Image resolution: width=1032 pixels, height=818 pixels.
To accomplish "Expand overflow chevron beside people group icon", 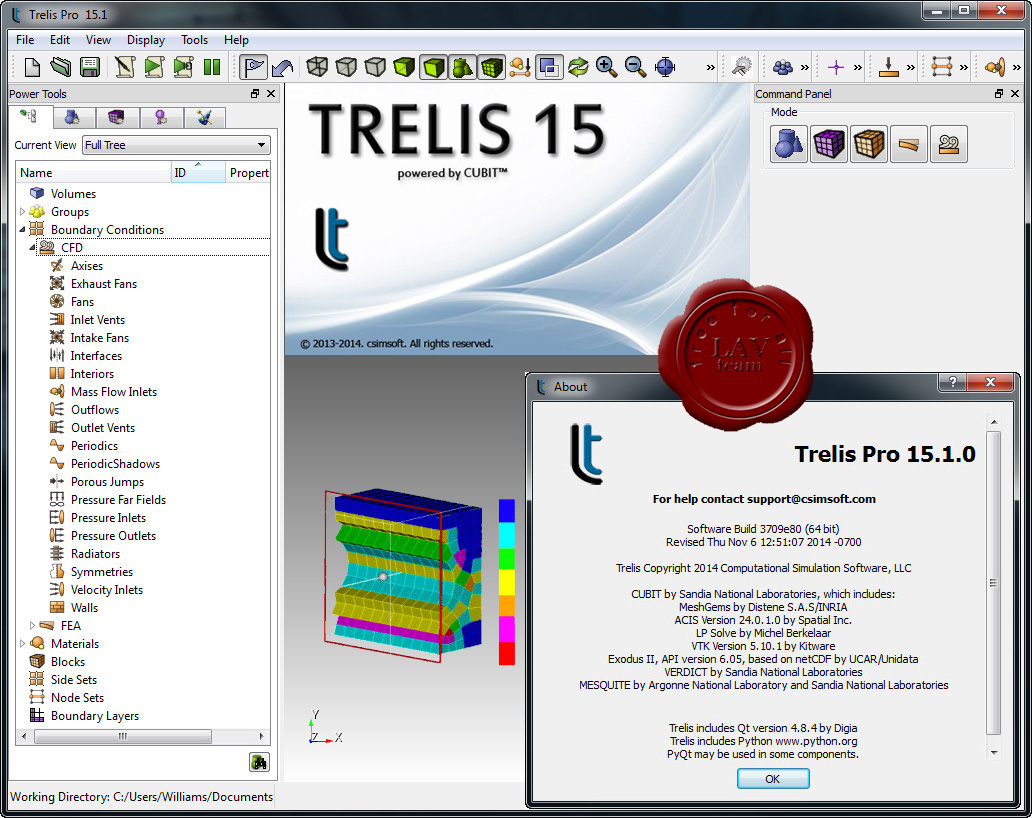I will [x=805, y=67].
